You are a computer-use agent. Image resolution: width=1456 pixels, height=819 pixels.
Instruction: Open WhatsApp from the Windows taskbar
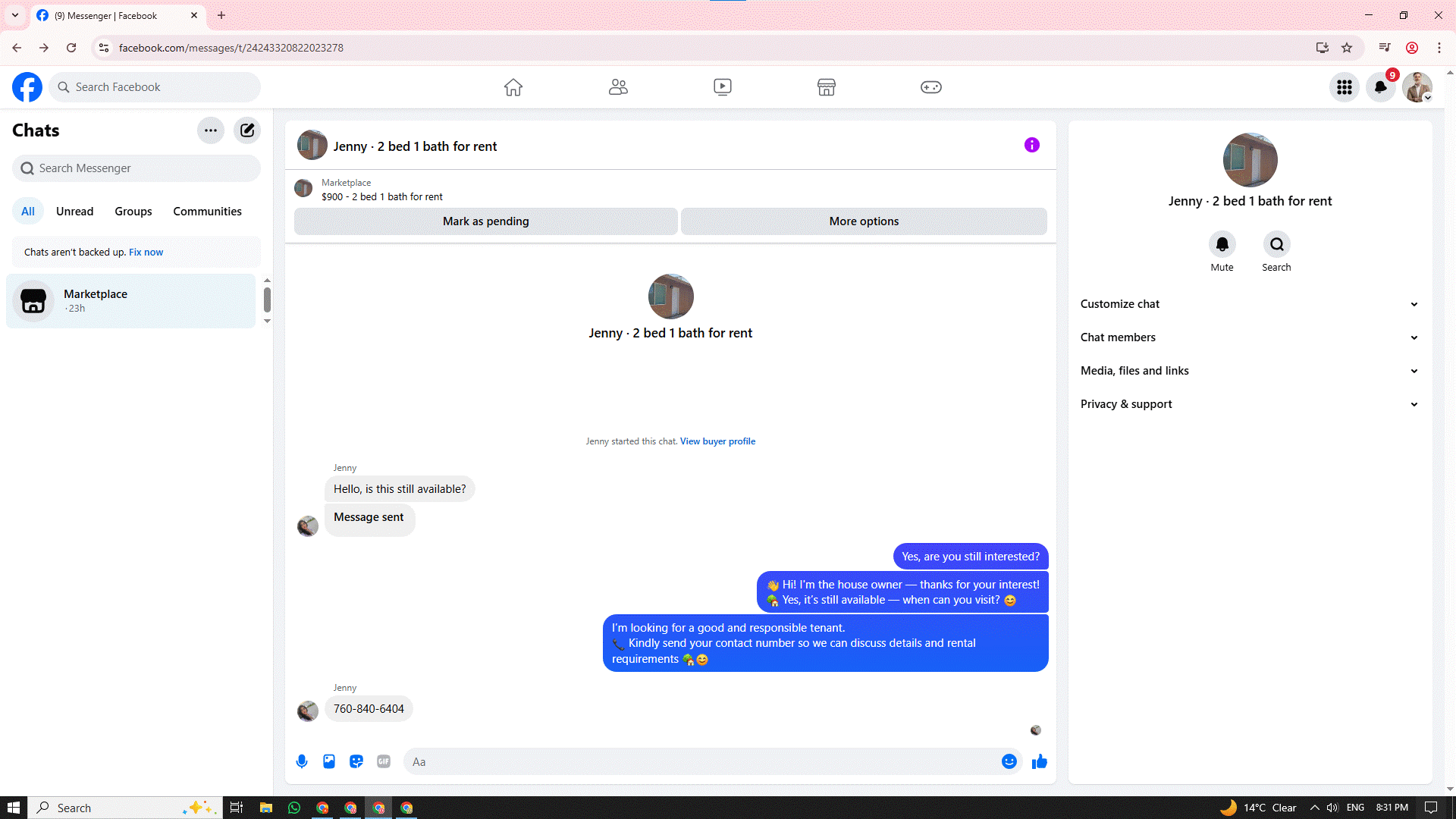(x=294, y=808)
